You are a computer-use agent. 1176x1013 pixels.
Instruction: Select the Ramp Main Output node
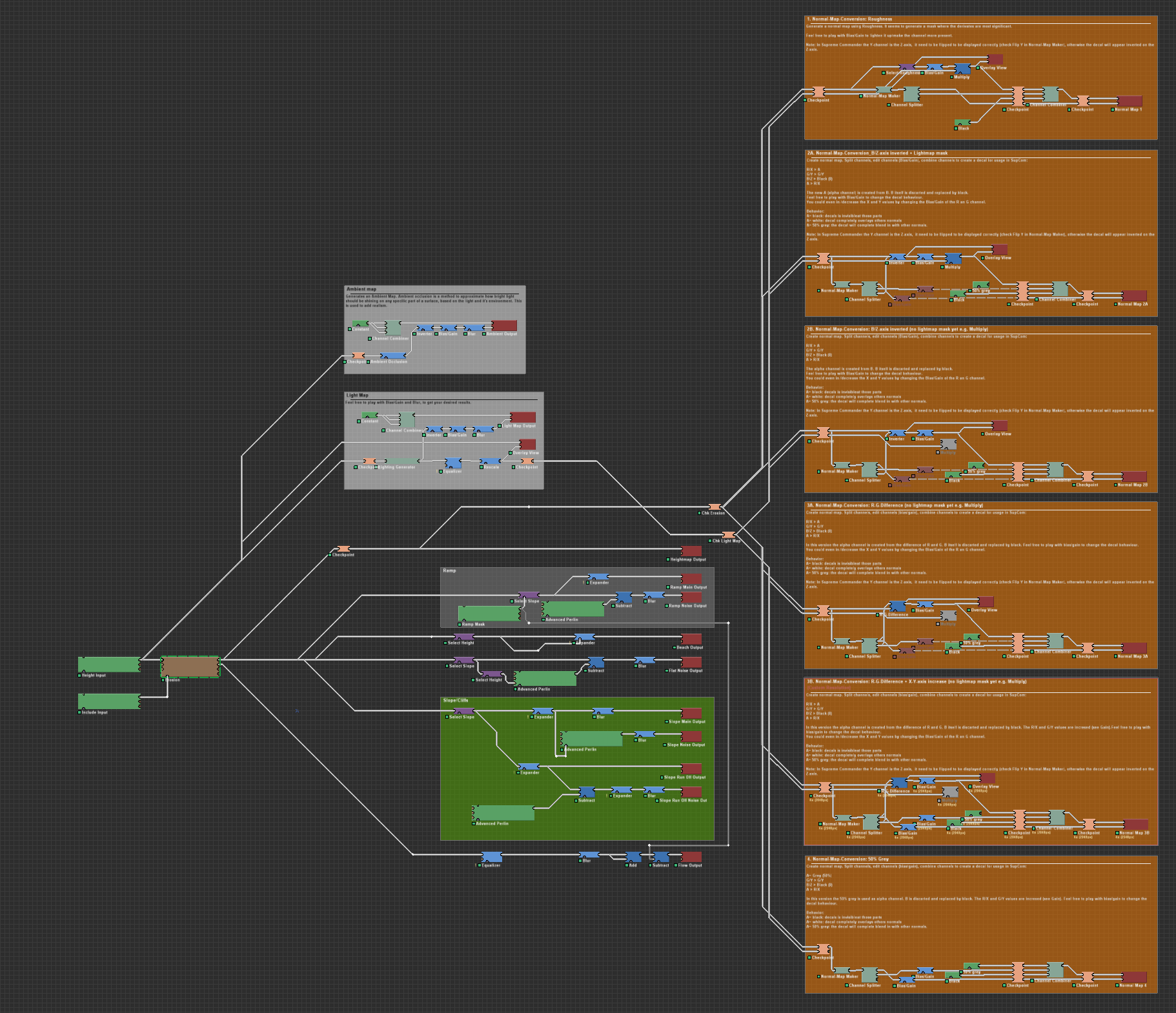coord(692,579)
